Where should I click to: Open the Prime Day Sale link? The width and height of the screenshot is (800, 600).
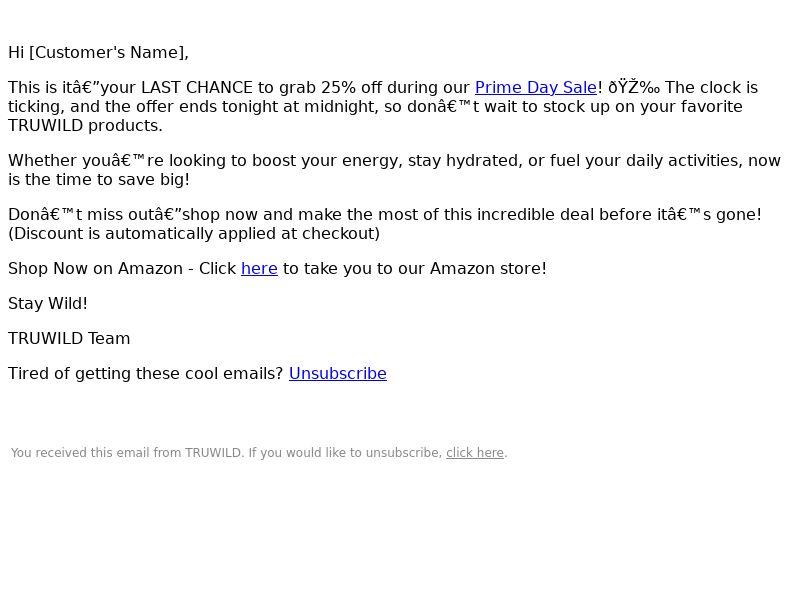[536, 88]
